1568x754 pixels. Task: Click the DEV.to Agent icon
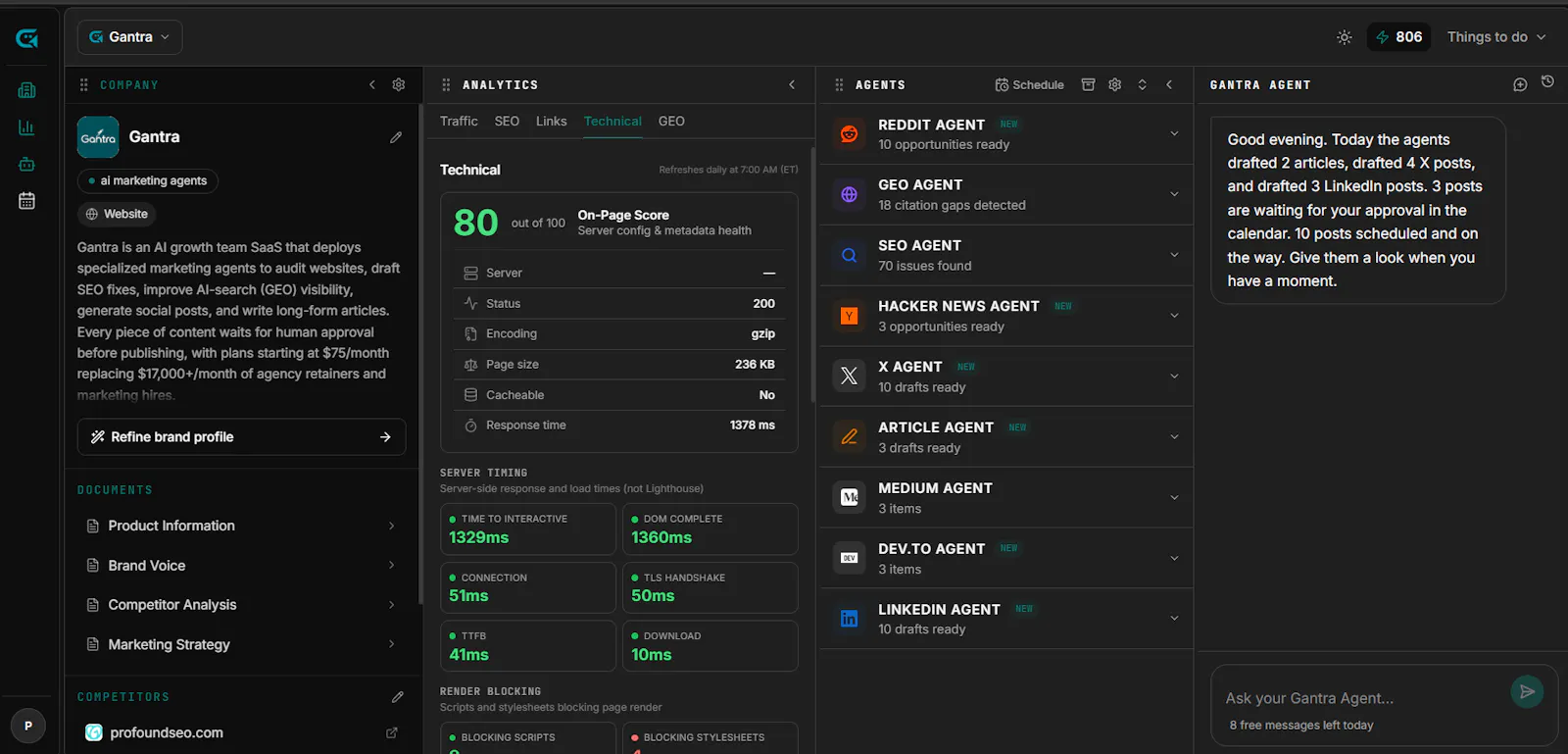point(850,558)
